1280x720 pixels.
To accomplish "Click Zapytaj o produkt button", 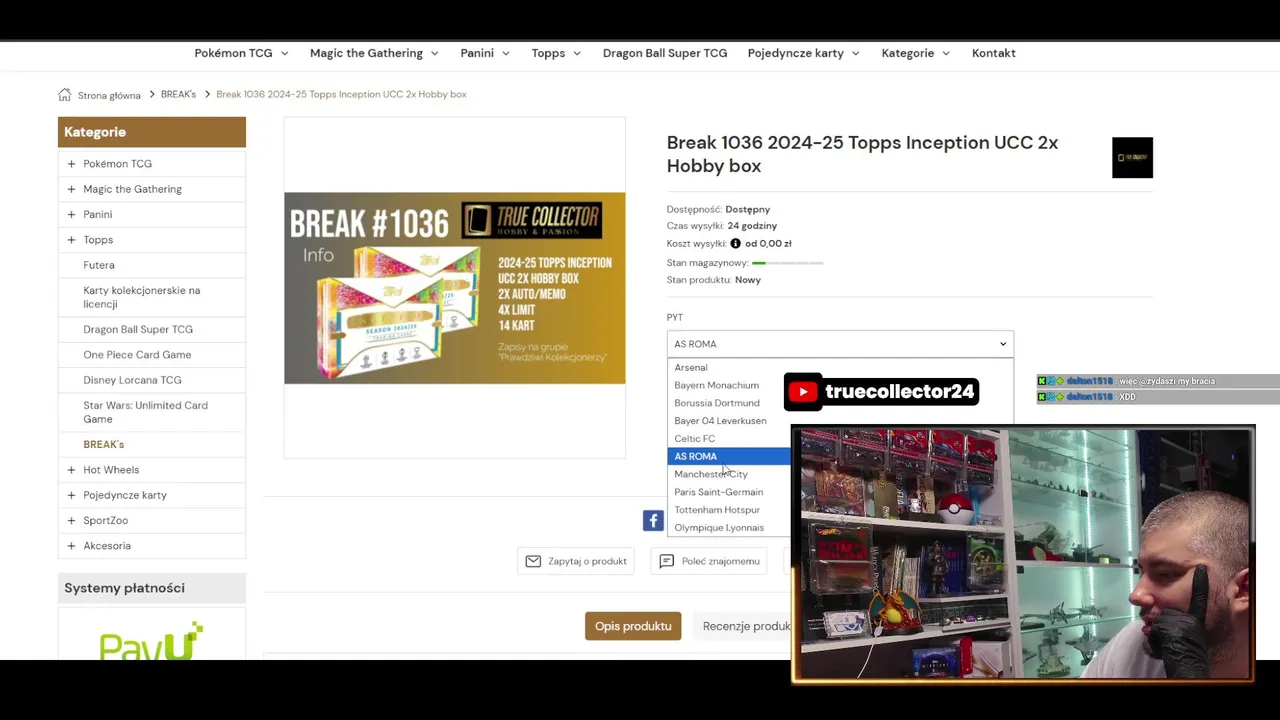I will pyautogui.click(x=576, y=561).
